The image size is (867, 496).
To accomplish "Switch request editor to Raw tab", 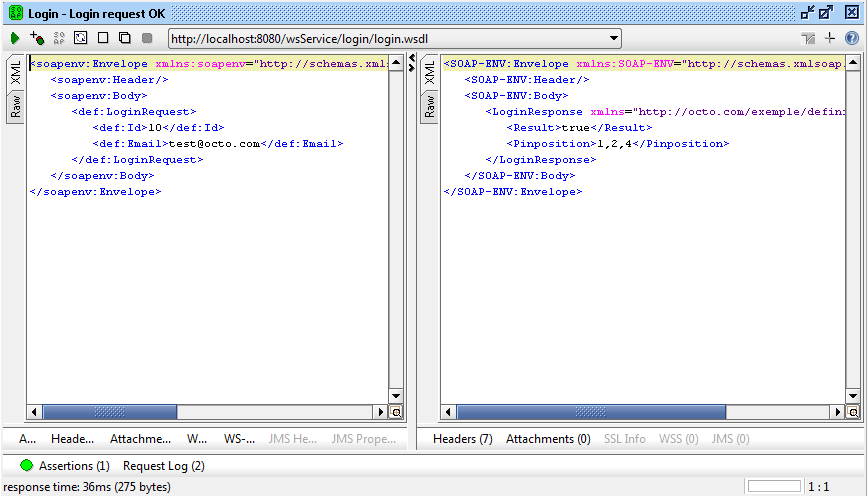I will point(16,106).
